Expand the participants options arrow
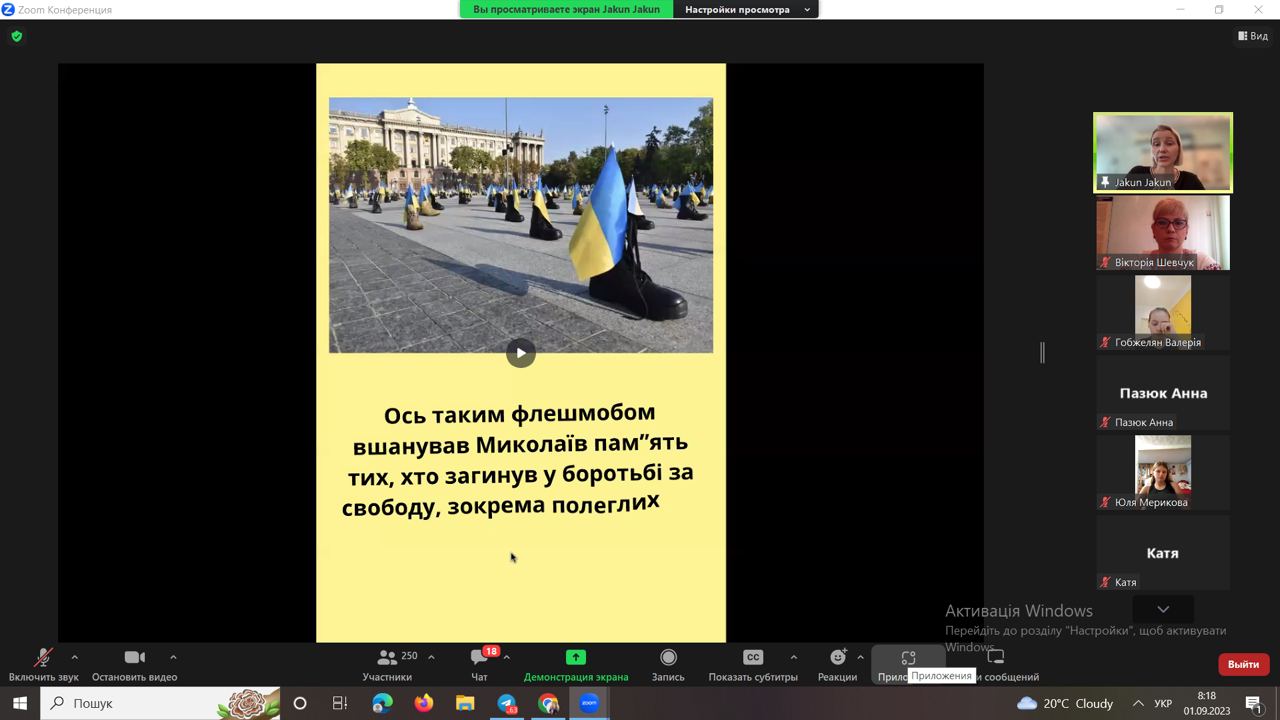This screenshot has height=720, width=1280. [x=431, y=657]
